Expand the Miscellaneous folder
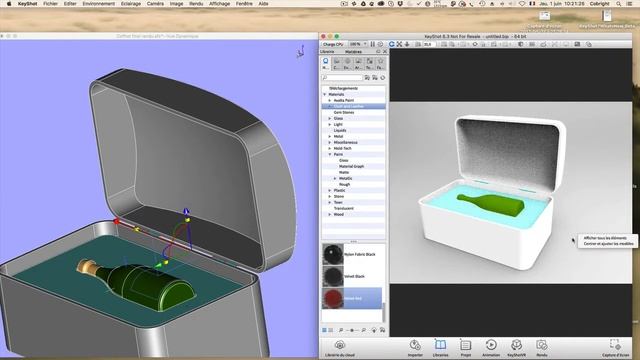 coord(330,142)
